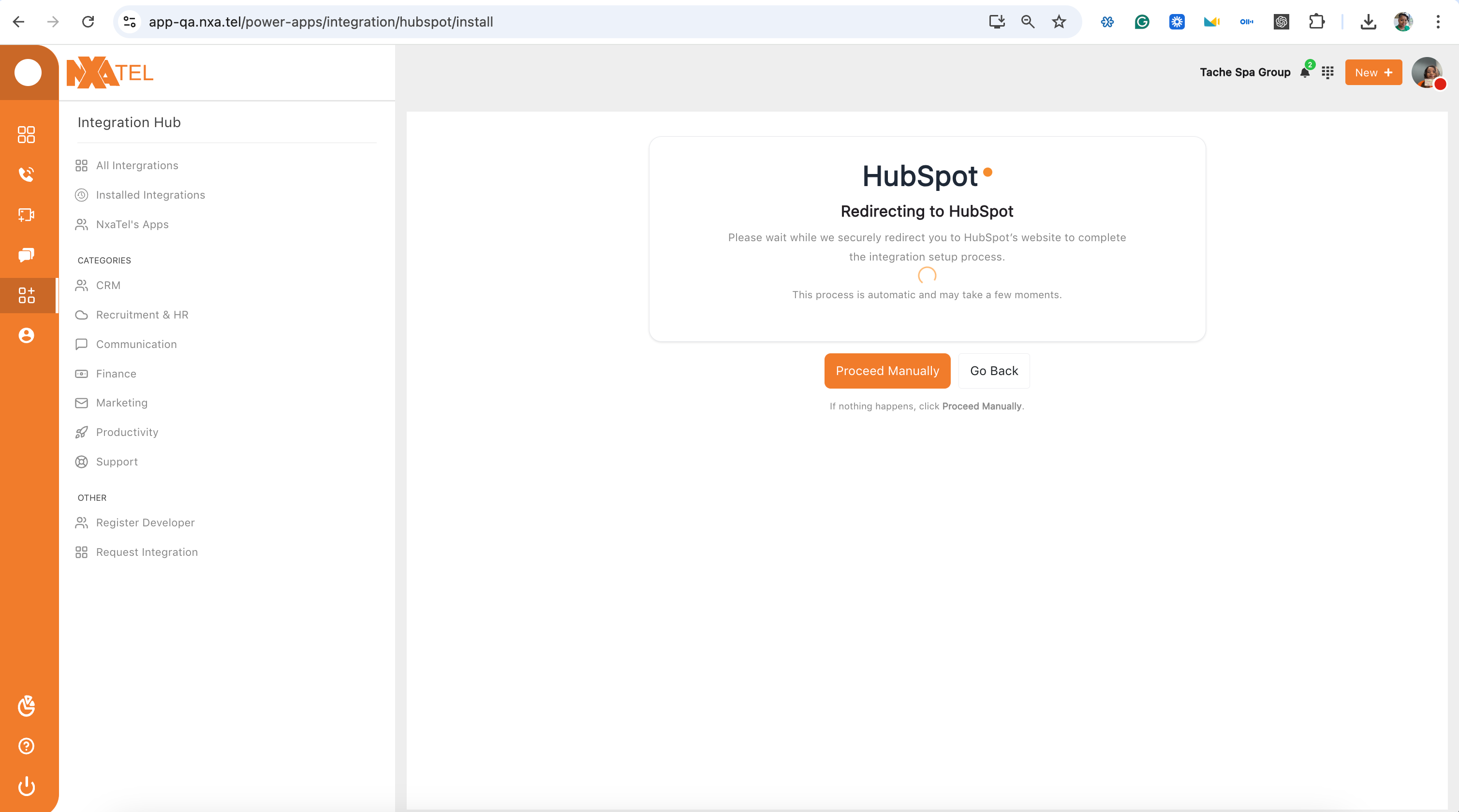1459x812 pixels.
Task: Bookmark this page with star icon
Action: pyautogui.click(x=1059, y=22)
